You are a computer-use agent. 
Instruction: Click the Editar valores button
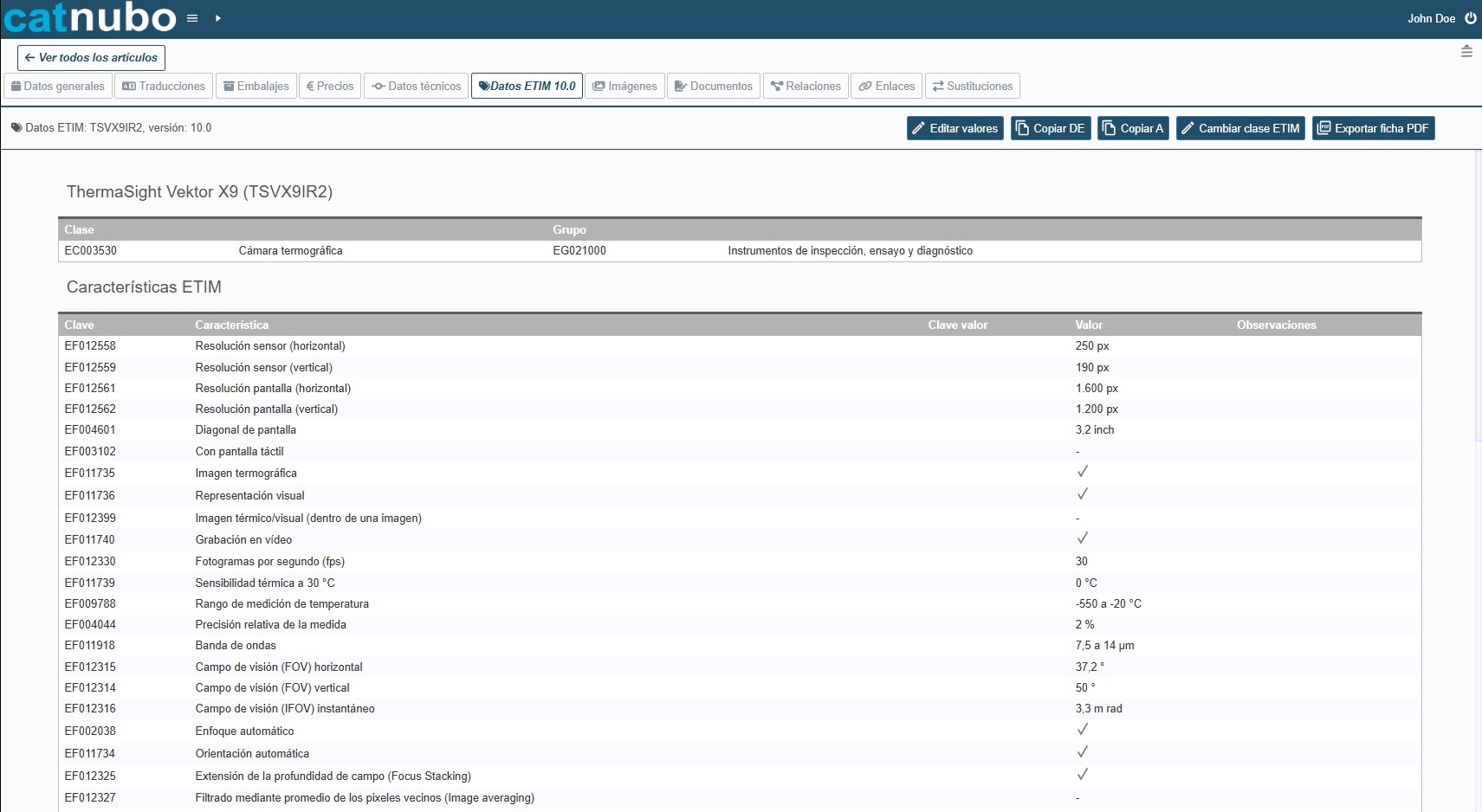tap(955, 129)
